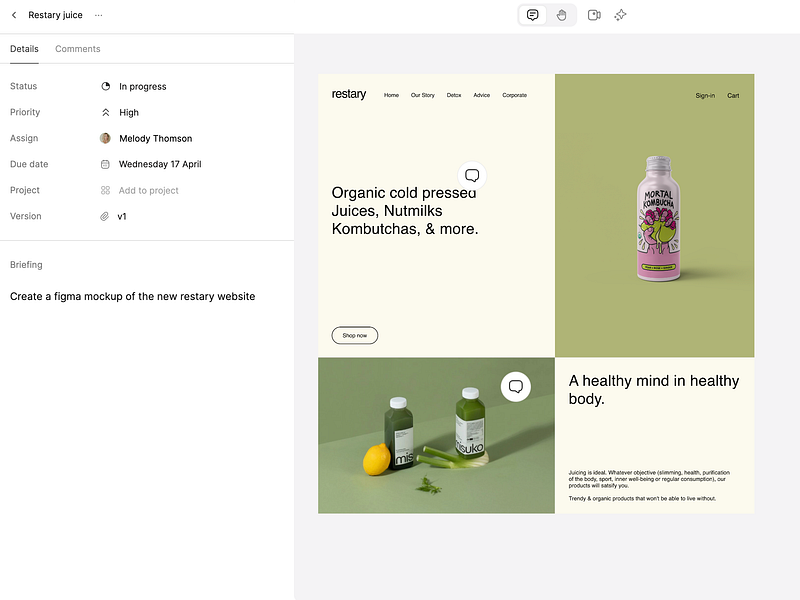Change assignee Melody Thomson

tap(156, 139)
